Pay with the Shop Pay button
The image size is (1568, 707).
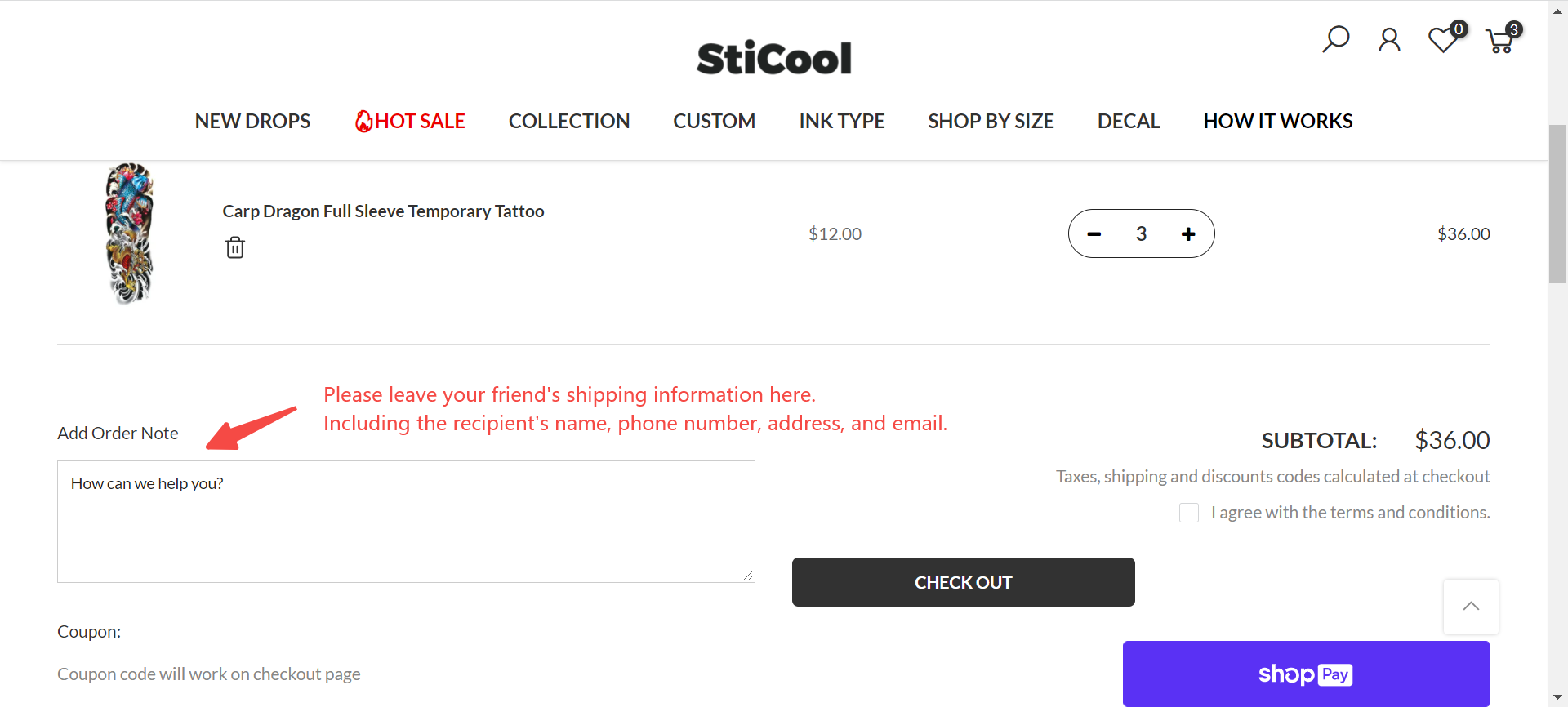pos(1307,674)
